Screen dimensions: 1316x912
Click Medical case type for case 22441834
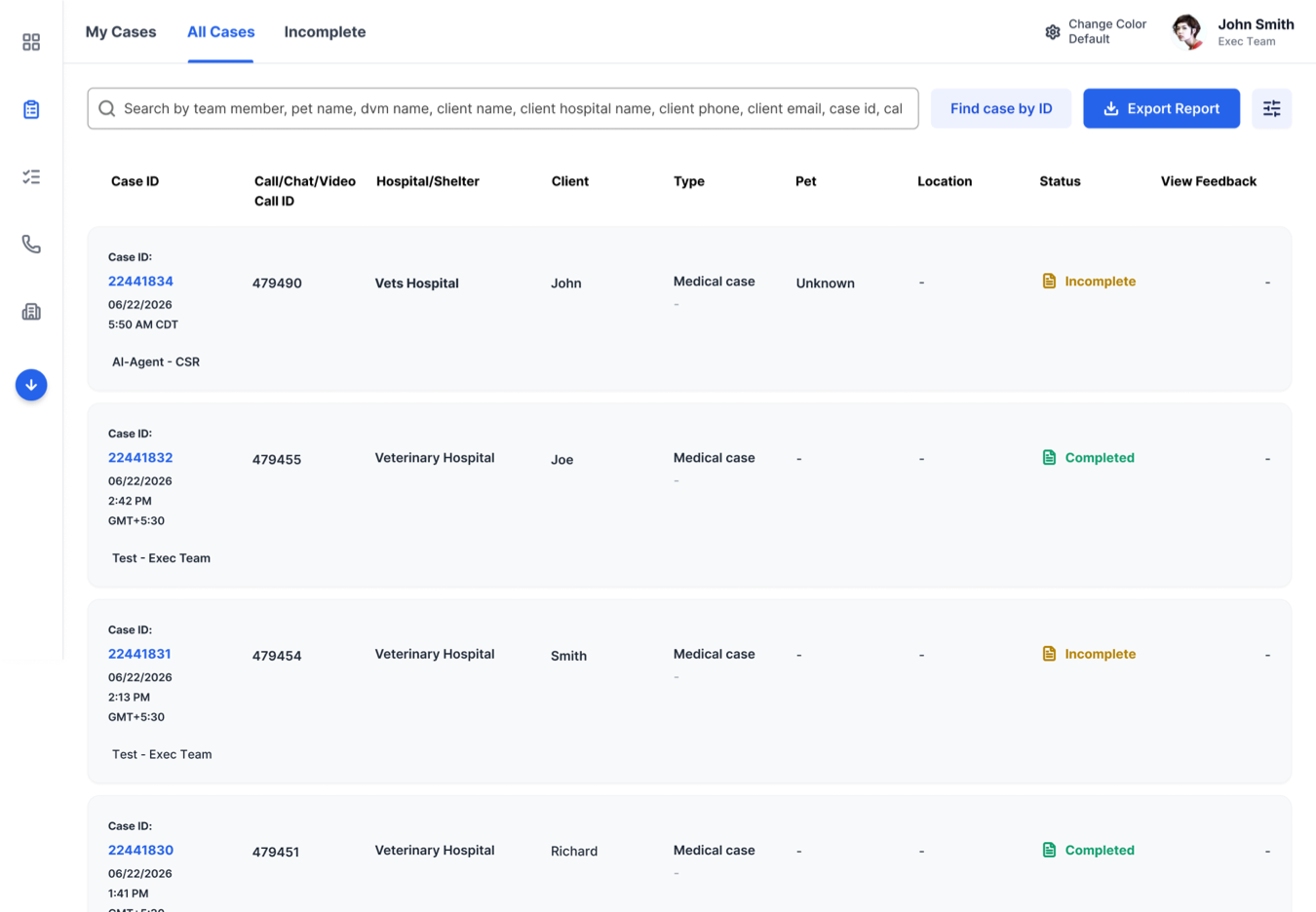tap(715, 281)
